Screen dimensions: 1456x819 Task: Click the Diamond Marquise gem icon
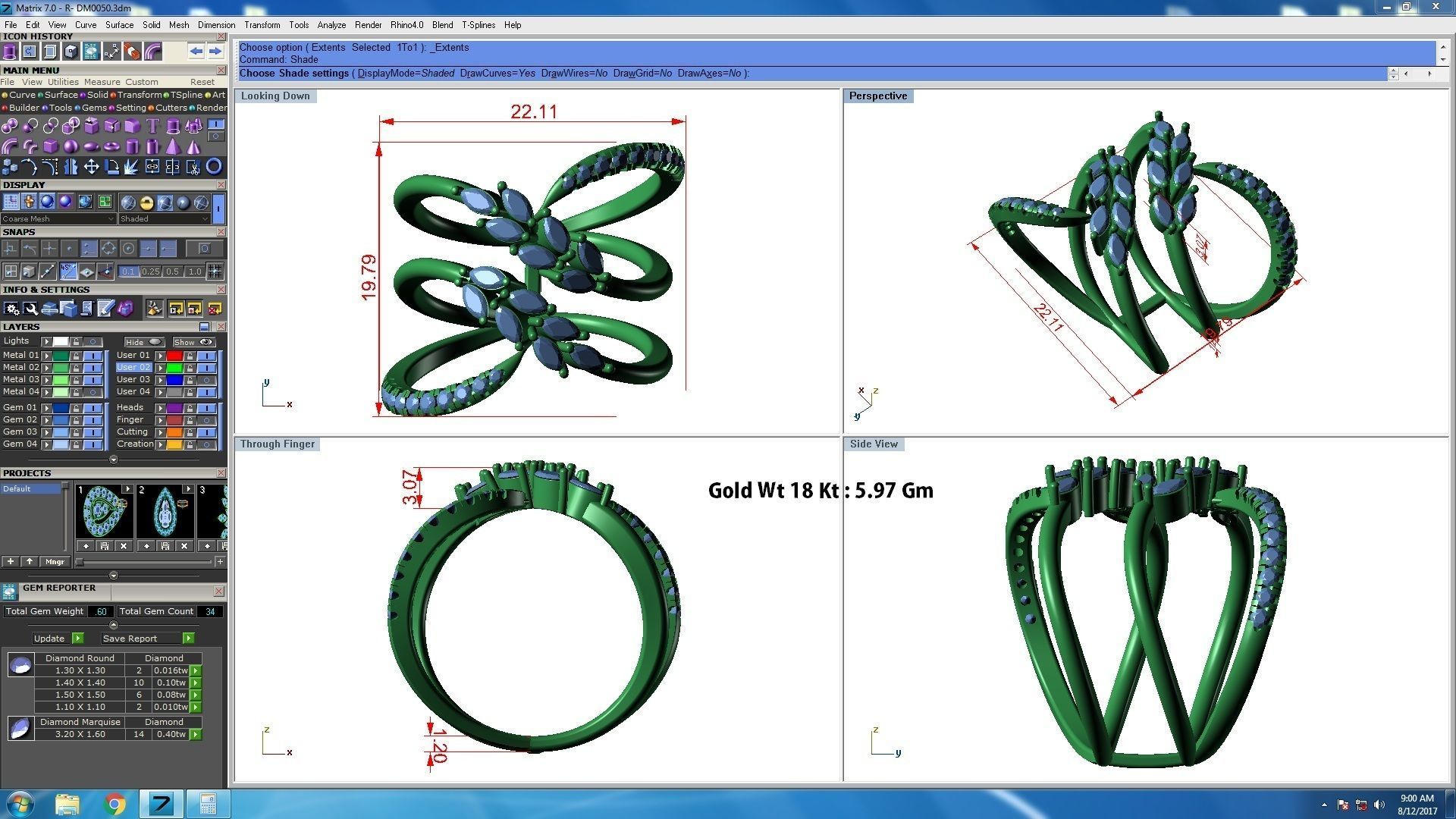[20, 728]
